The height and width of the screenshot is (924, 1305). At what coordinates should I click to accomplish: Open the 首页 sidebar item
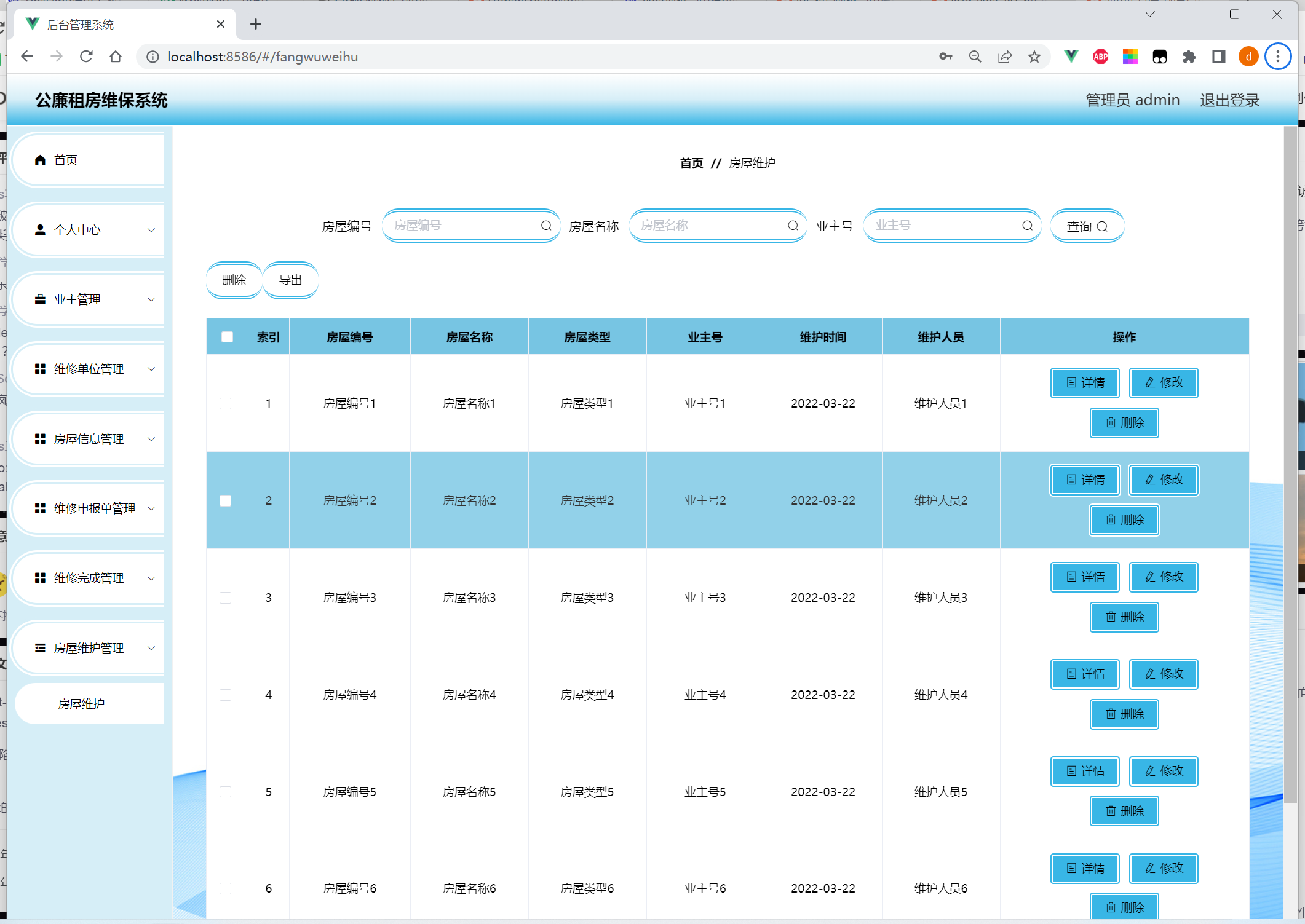click(66, 160)
